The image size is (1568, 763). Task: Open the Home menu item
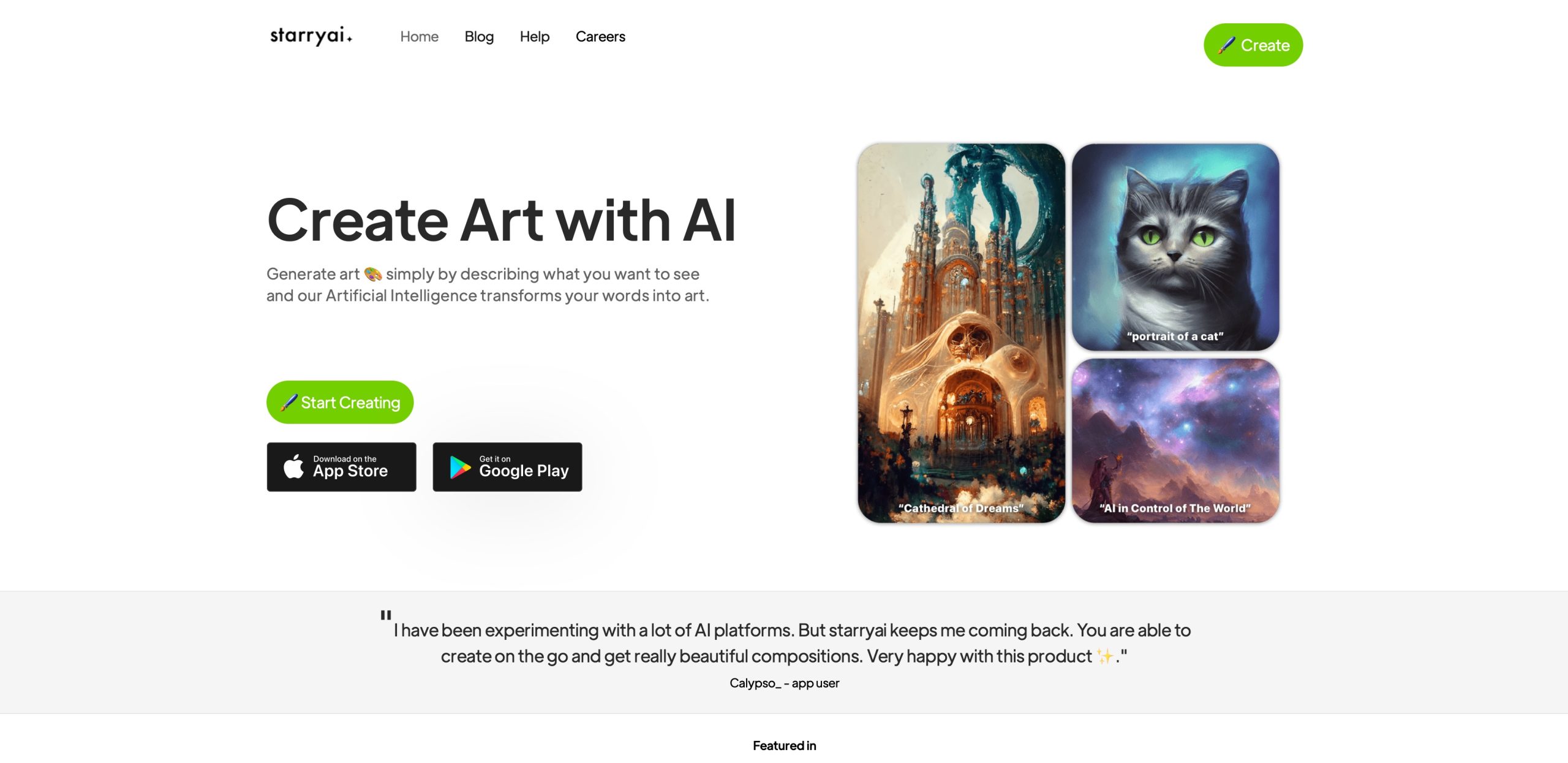click(420, 37)
